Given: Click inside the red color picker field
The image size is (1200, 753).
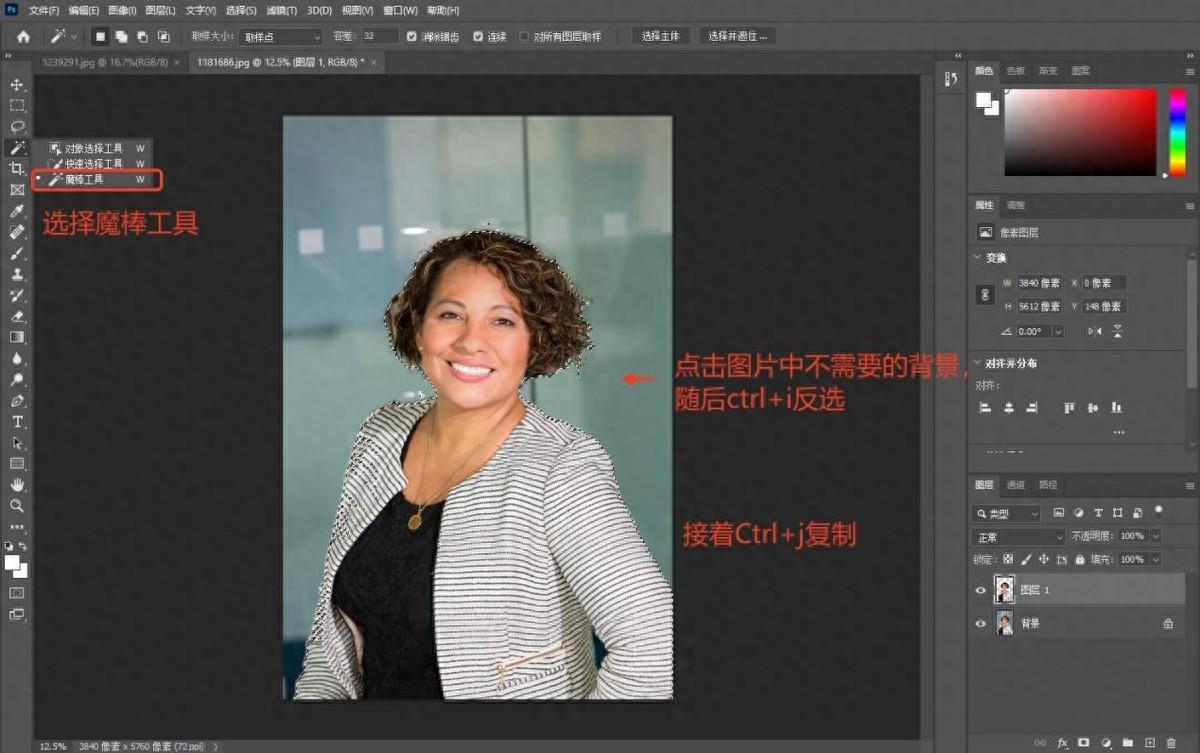Looking at the screenshot, I should click(1080, 130).
